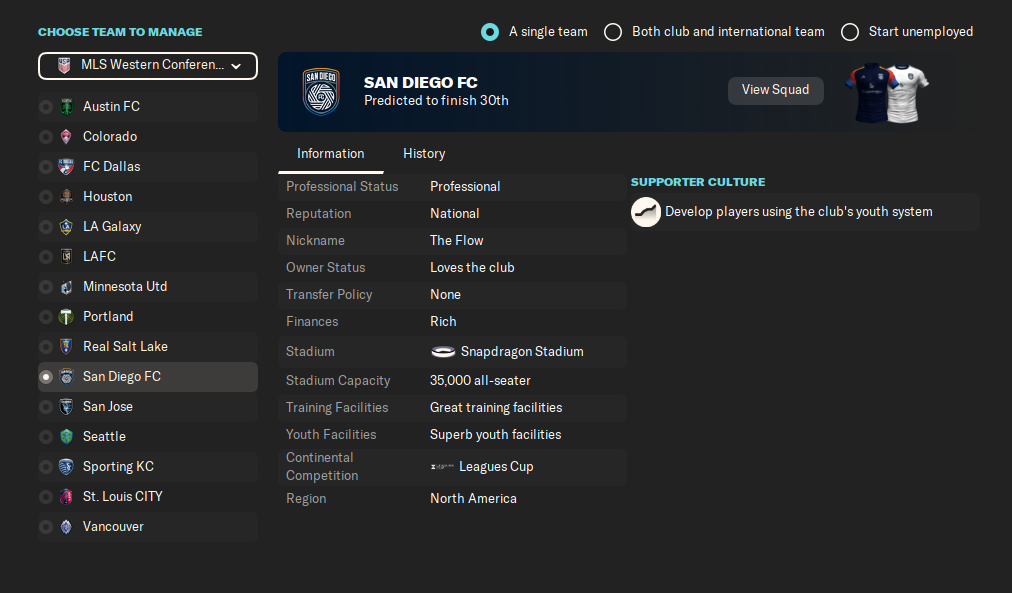Select FC Dallas radio button
Viewport: 1012px width, 593px height.
(x=46, y=166)
